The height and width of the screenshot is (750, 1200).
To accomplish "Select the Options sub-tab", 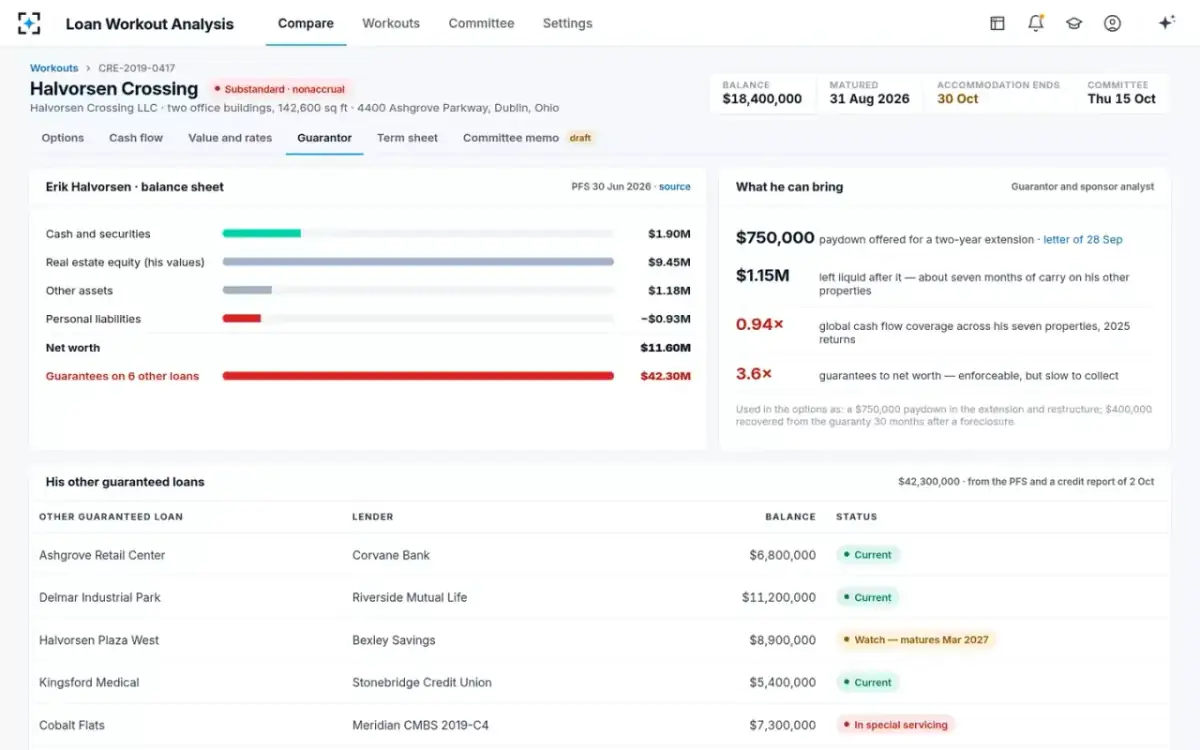I will (x=63, y=138).
